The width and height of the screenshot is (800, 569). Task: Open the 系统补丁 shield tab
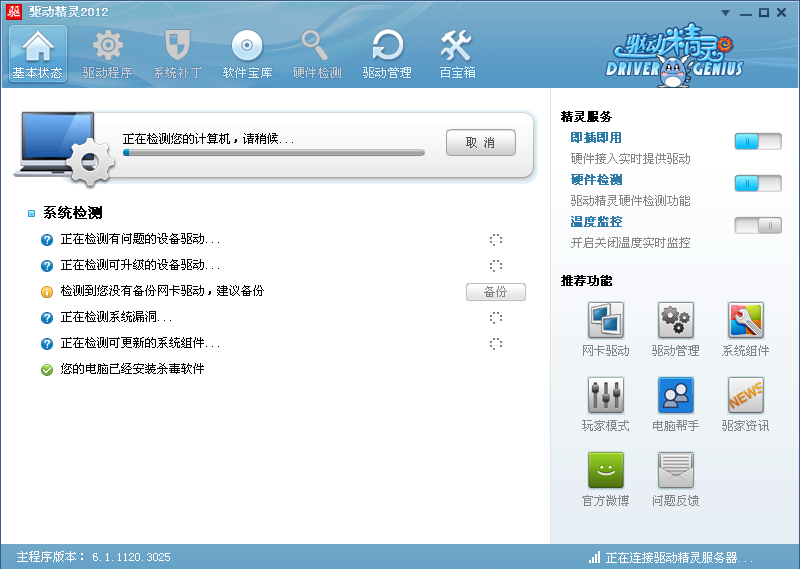tap(178, 54)
